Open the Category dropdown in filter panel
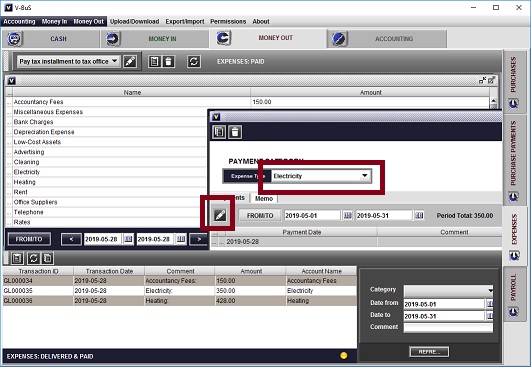The height and width of the screenshot is (367, 531). (x=448, y=290)
